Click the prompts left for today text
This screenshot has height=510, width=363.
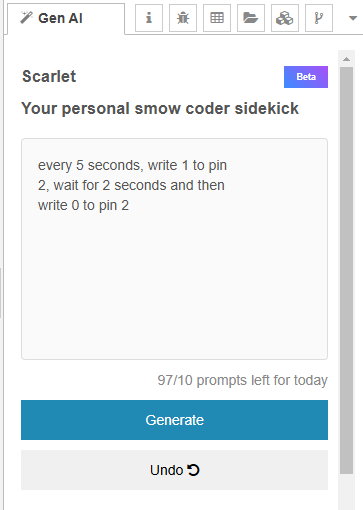click(242, 380)
